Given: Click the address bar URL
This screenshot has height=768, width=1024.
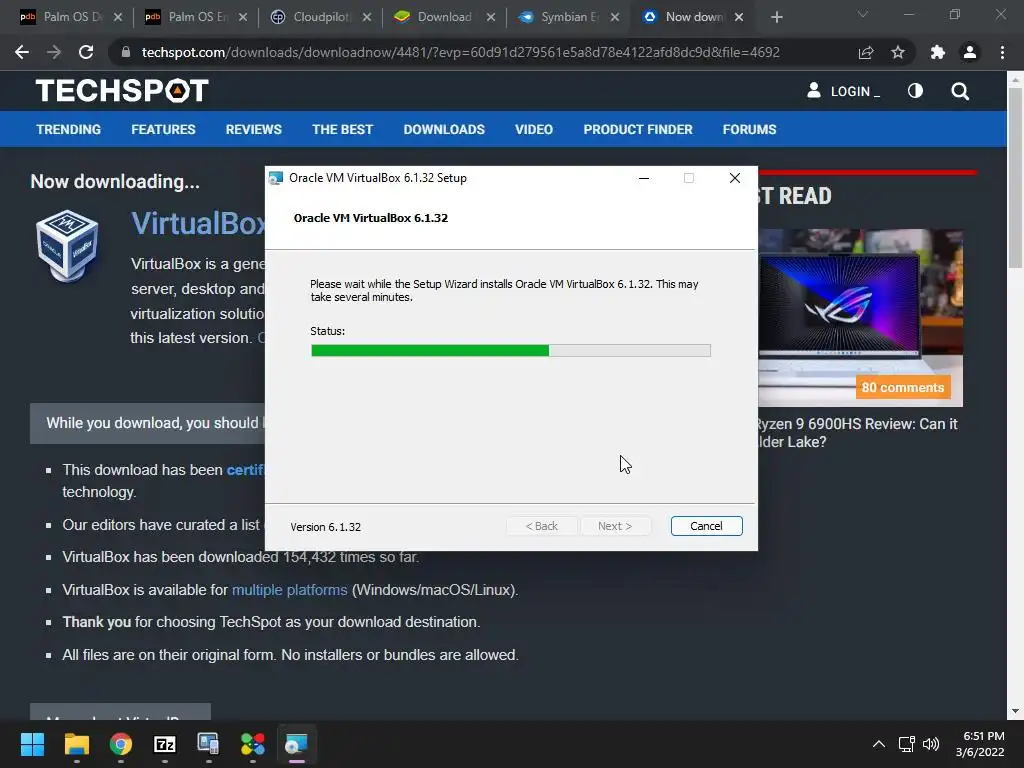Looking at the screenshot, I should click(460, 52).
